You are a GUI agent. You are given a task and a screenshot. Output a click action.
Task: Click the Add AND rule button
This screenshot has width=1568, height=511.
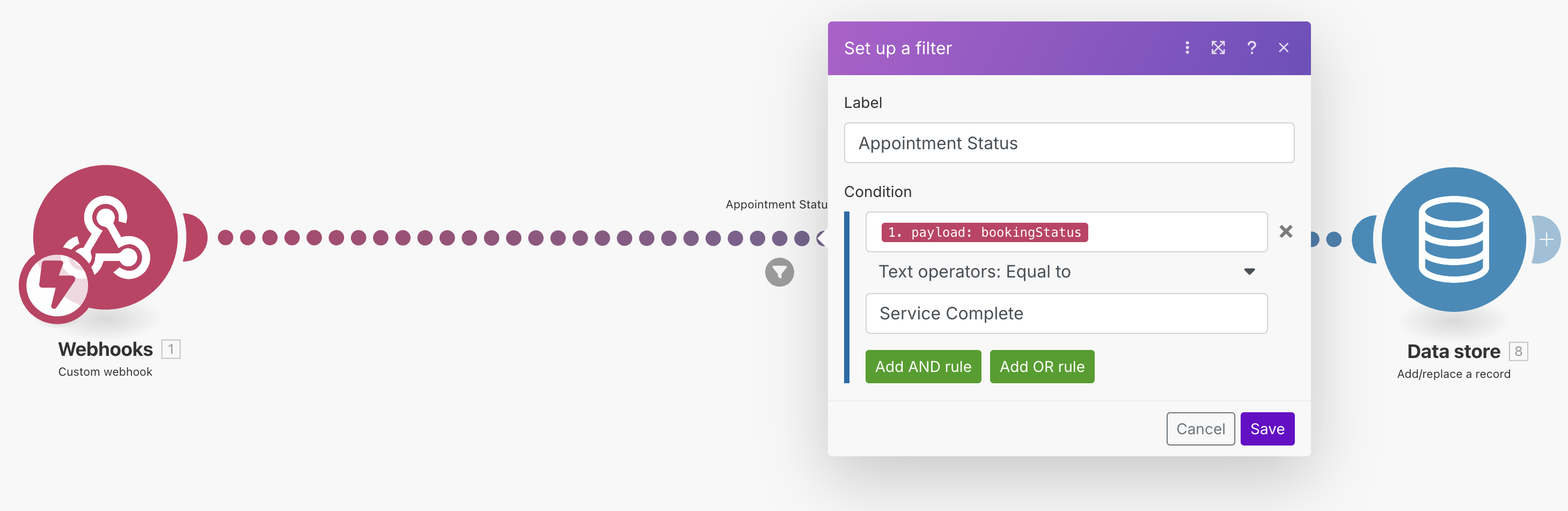[923, 367]
